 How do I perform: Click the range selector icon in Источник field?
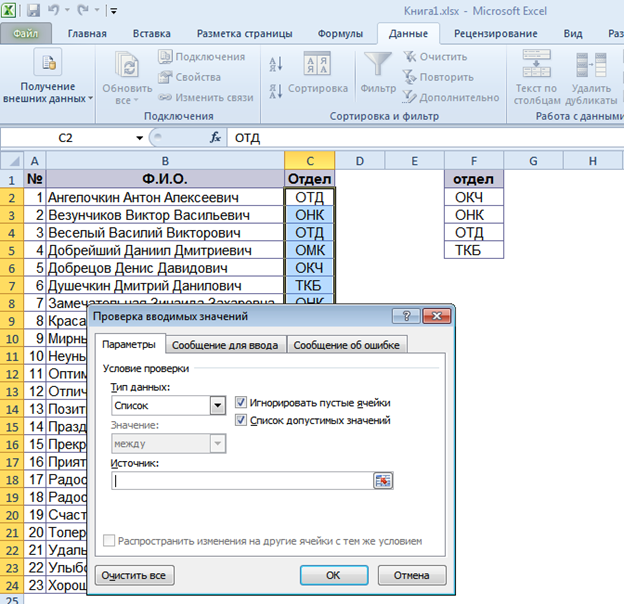[384, 480]
